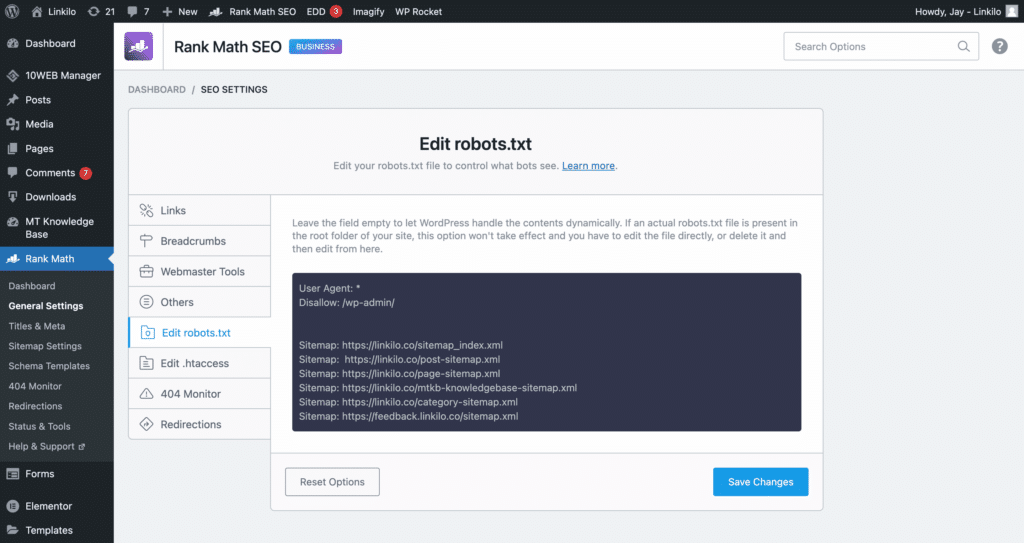Open Titles & Meta submenu item

point(37,326)
